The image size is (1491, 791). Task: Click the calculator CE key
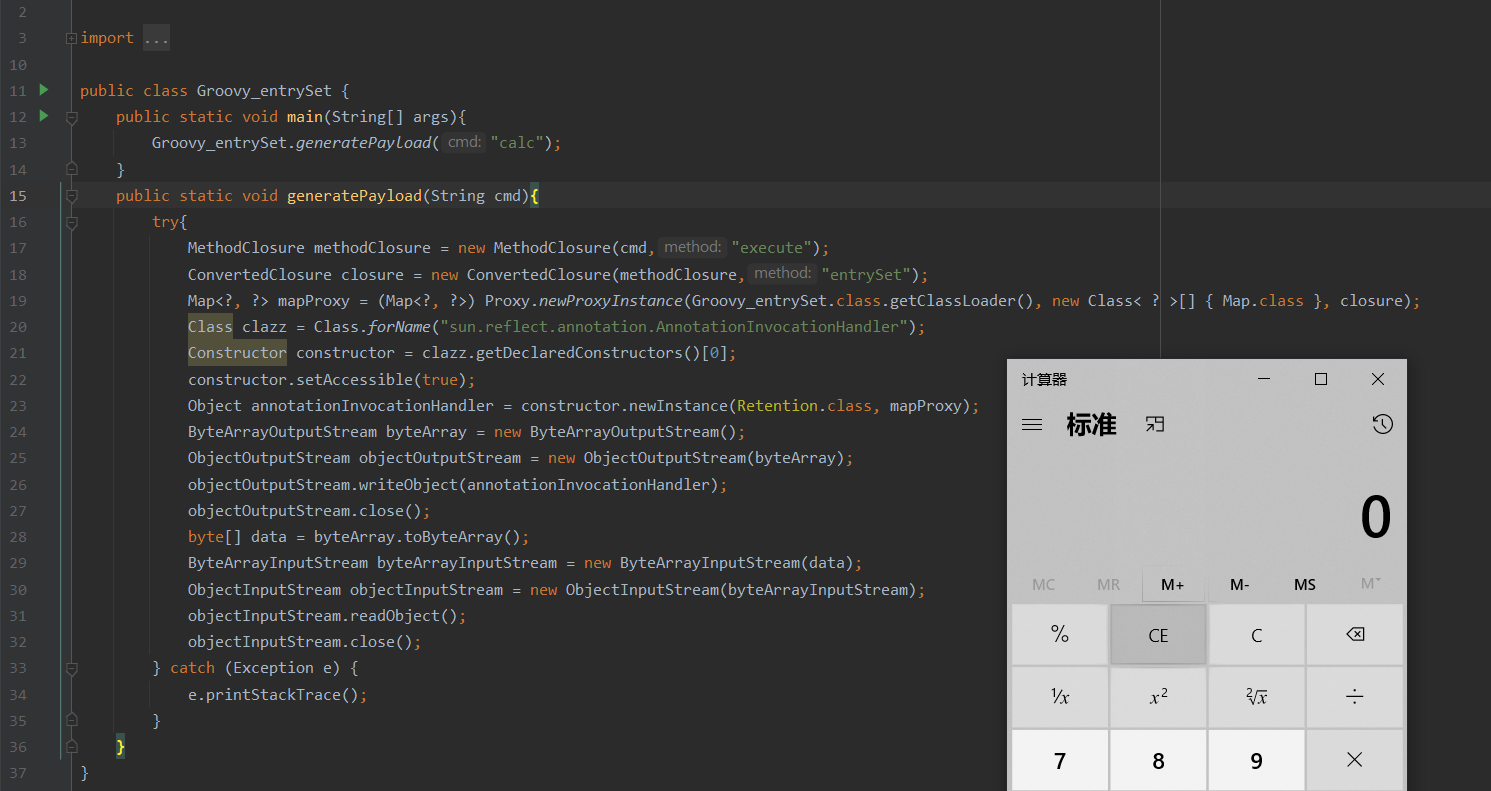1158,634
